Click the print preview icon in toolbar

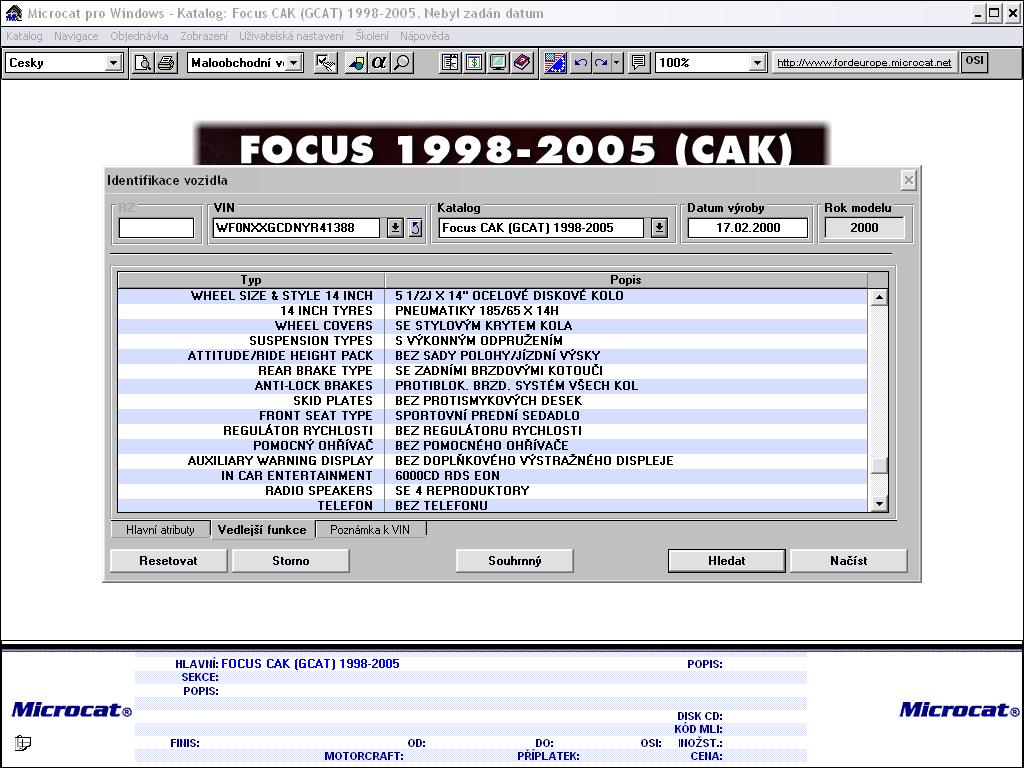144,63
